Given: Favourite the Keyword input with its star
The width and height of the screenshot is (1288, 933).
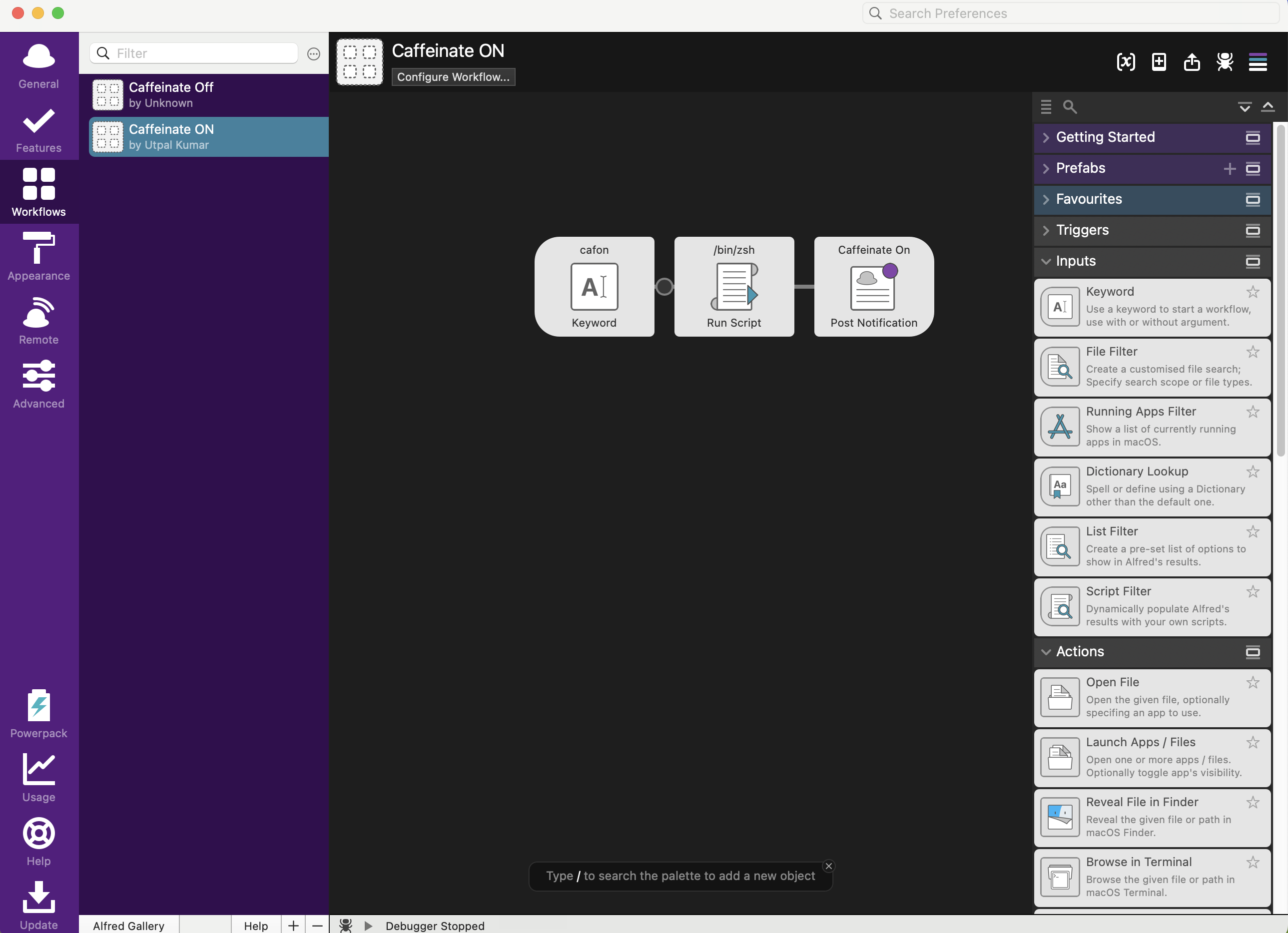Looking at the screenshot, I should 1253,292.
